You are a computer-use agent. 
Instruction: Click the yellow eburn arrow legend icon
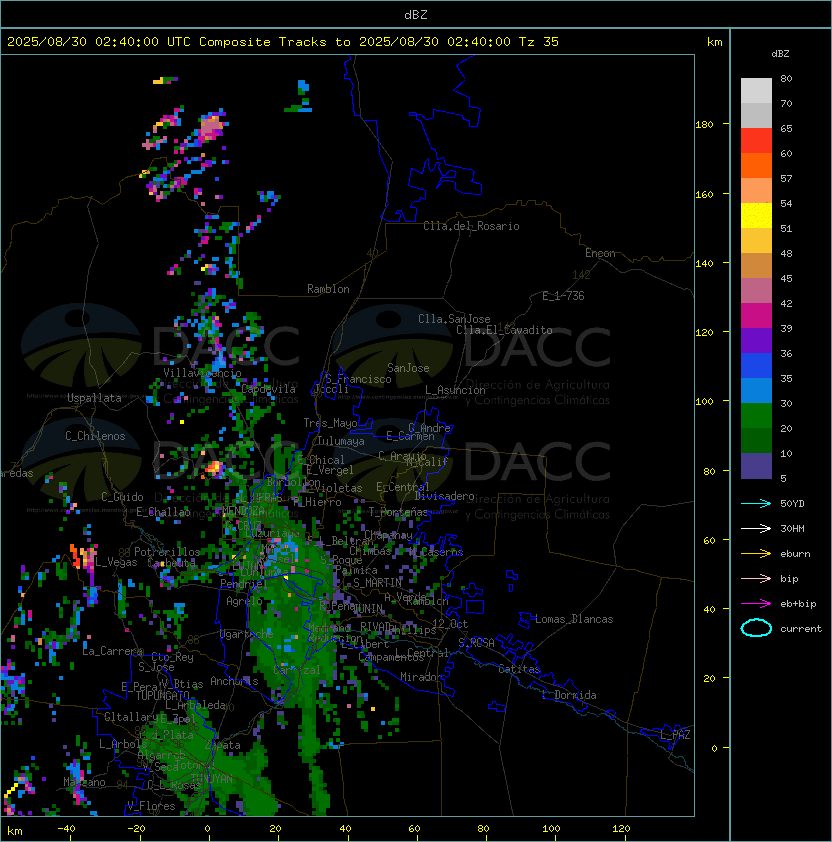point(756,554)
